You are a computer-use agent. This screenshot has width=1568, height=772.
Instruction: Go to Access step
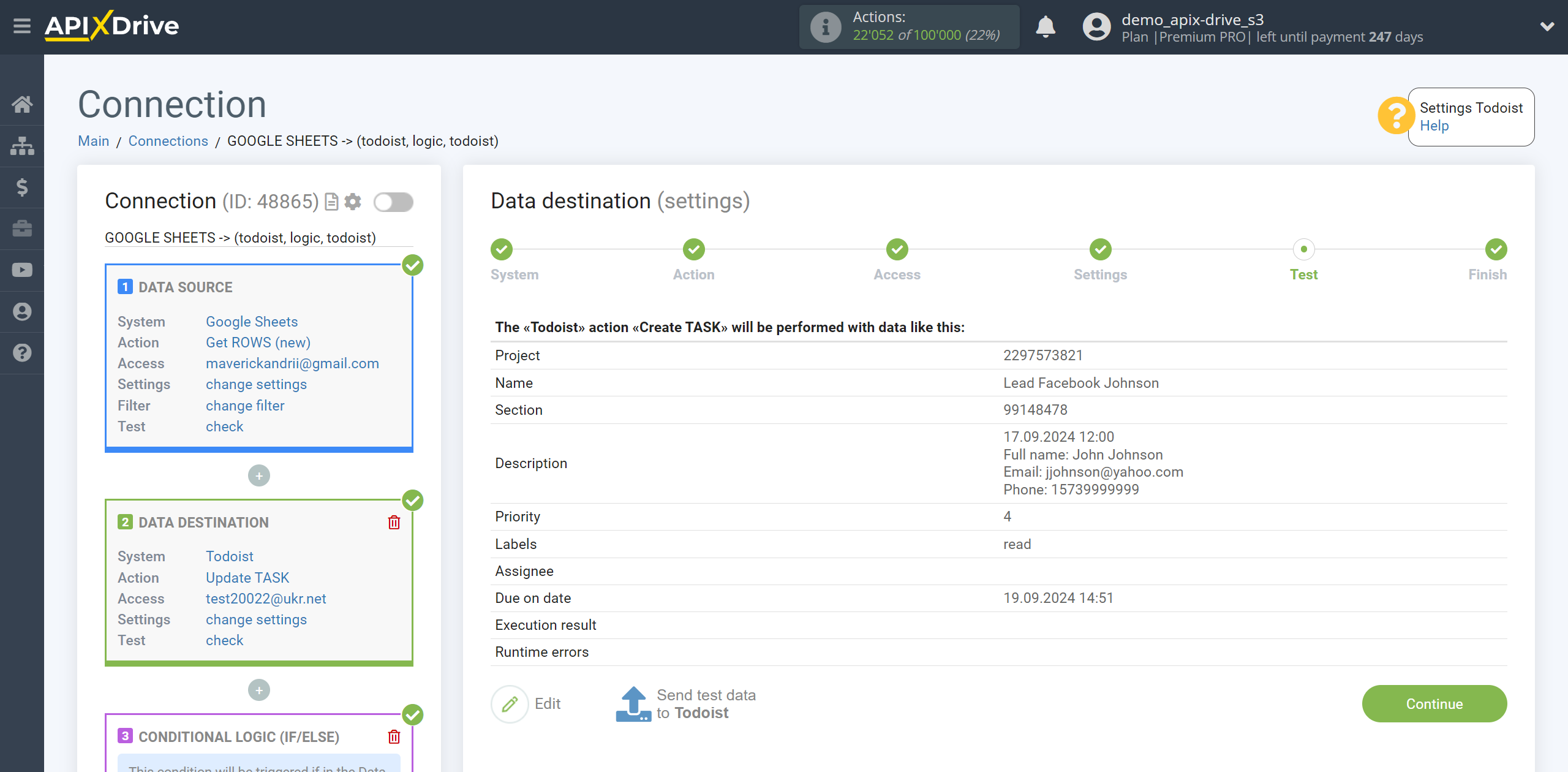coord(897,249)
